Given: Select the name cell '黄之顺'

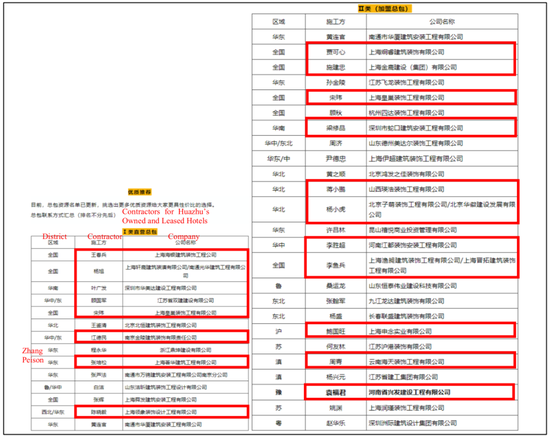Looking at the screenshot, I should [336, 174].
